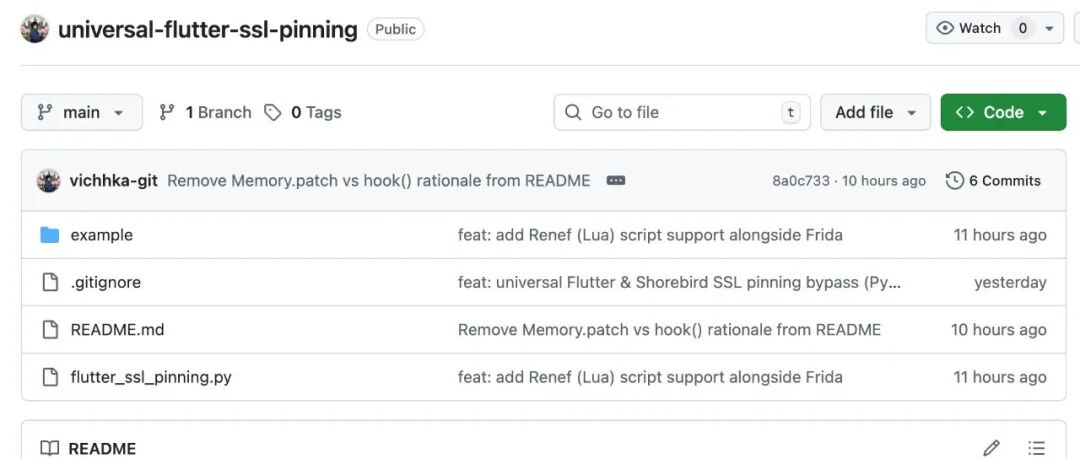The width and height of the screenshot is (1080, 459).
Task: Open the 1 Branch link
Action: coord(205,112)
